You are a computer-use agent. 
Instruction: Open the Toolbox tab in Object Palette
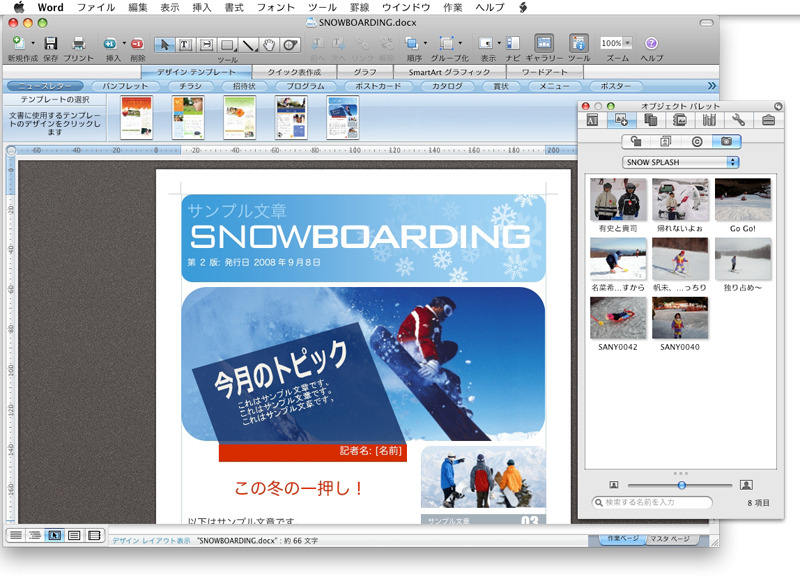click(768, 120)
